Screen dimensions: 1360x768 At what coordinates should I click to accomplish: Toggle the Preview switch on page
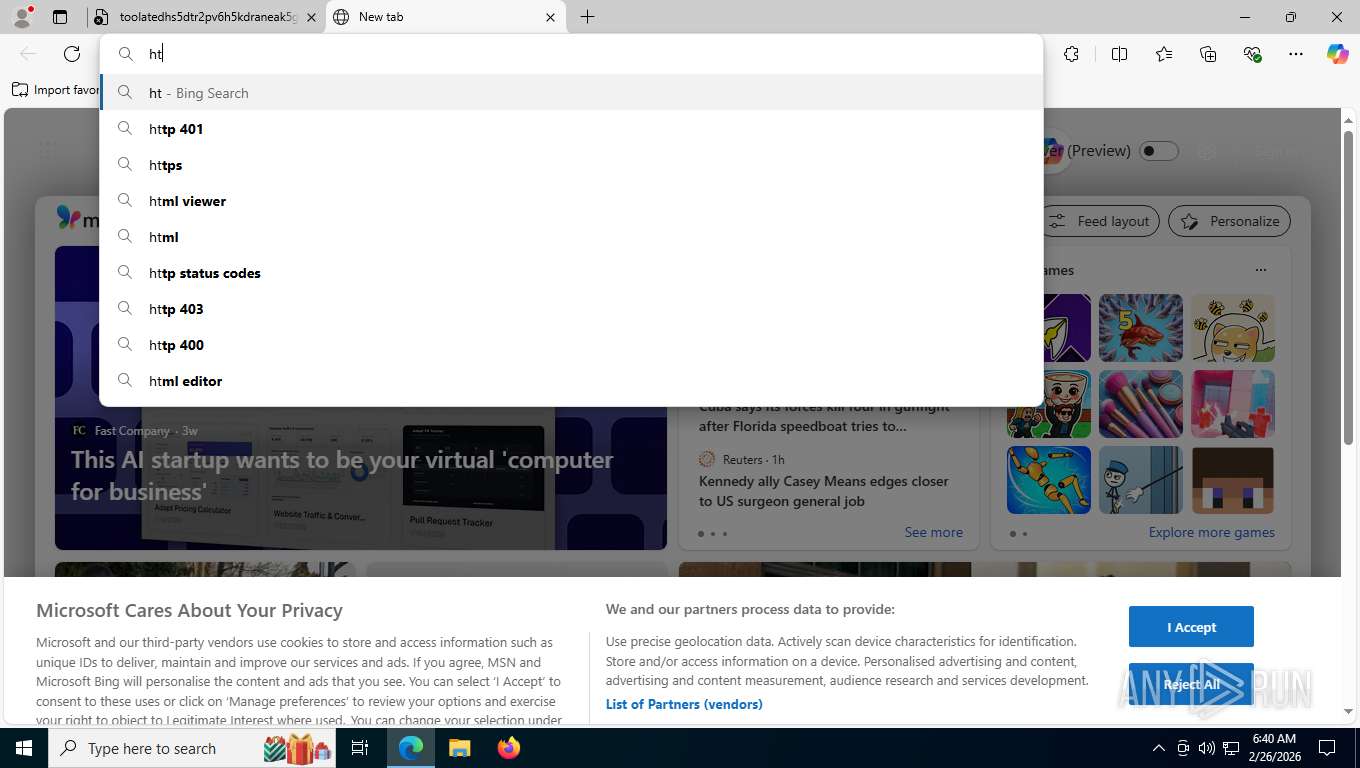click(1159, 151)
